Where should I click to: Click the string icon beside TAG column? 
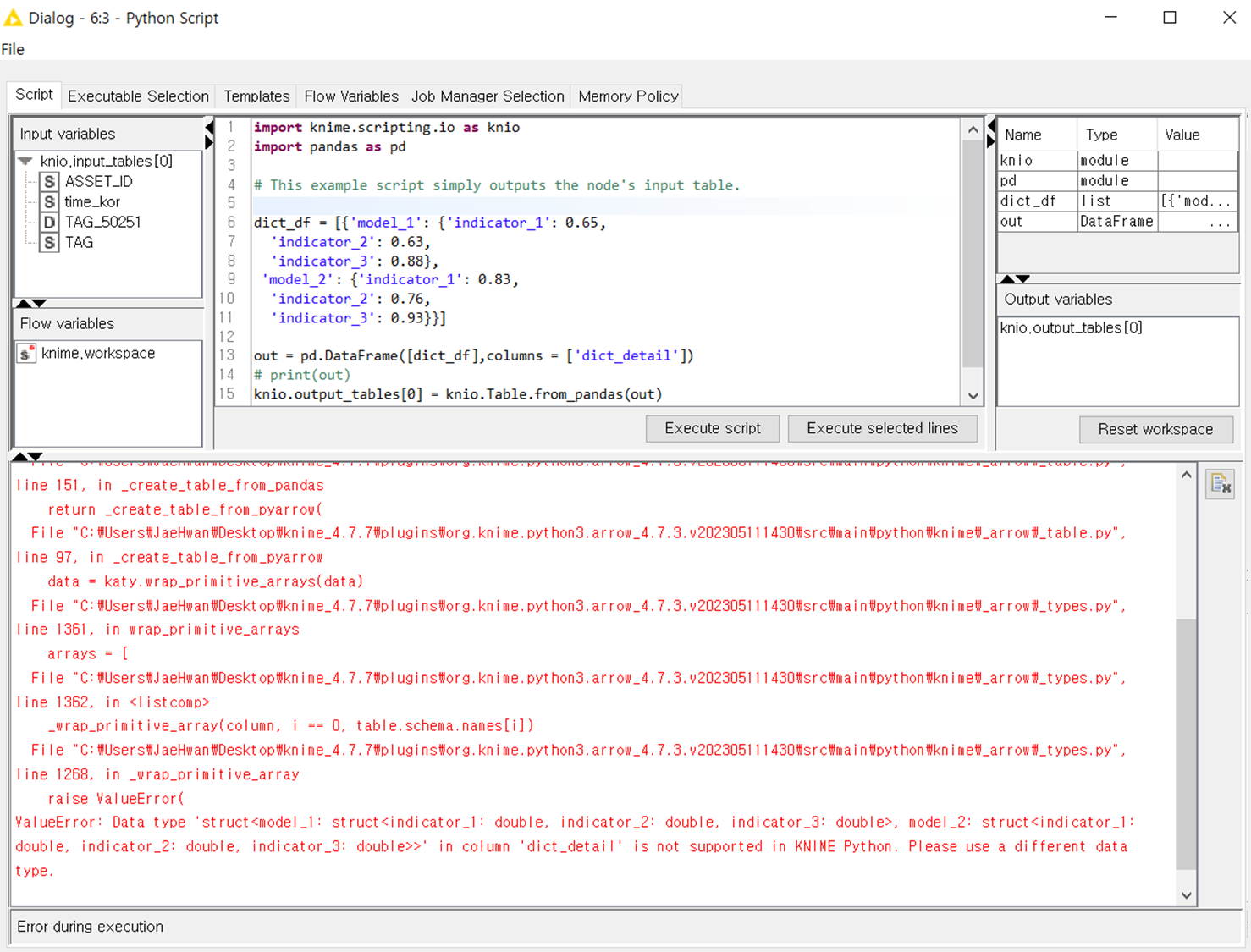coord(50,243)
